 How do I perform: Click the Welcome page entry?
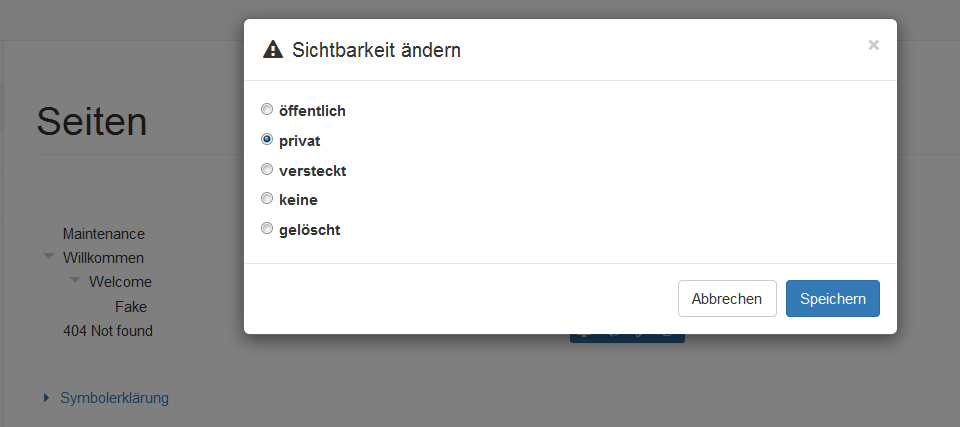pos(120,282)
